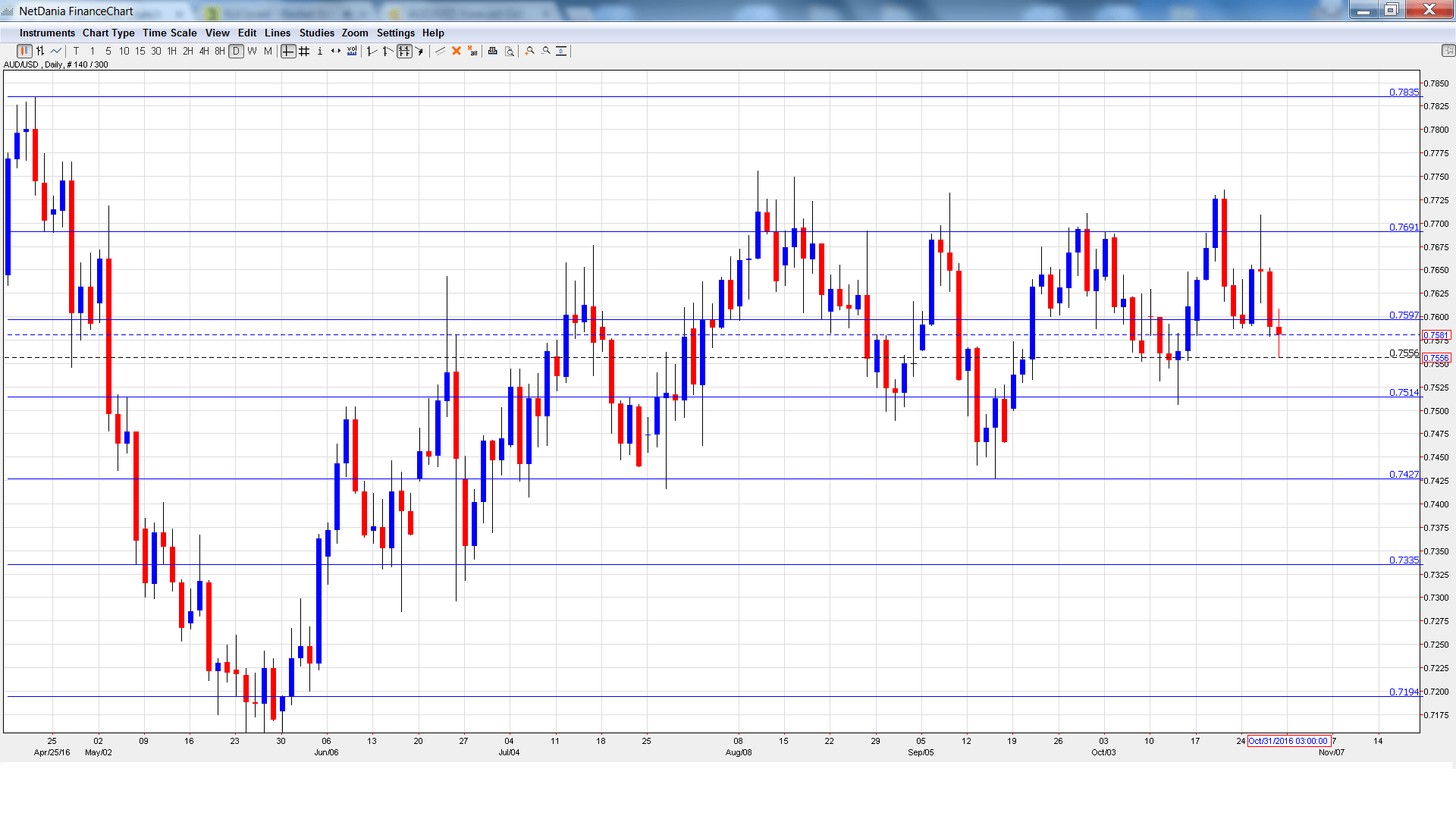1456x819 pixels.
Task: Open the Time Scale menu
Action: [x=169, y=33]
